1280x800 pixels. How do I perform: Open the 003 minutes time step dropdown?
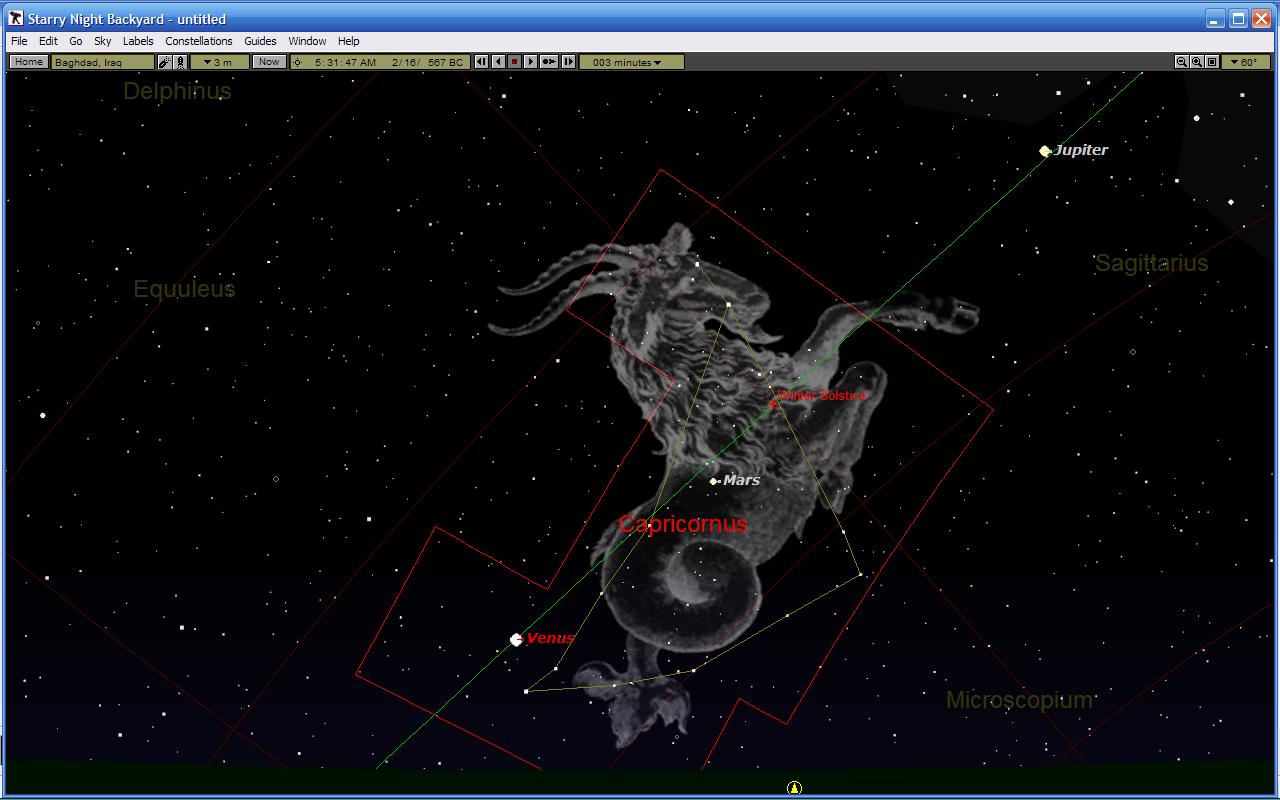click(x=631, y=62)
